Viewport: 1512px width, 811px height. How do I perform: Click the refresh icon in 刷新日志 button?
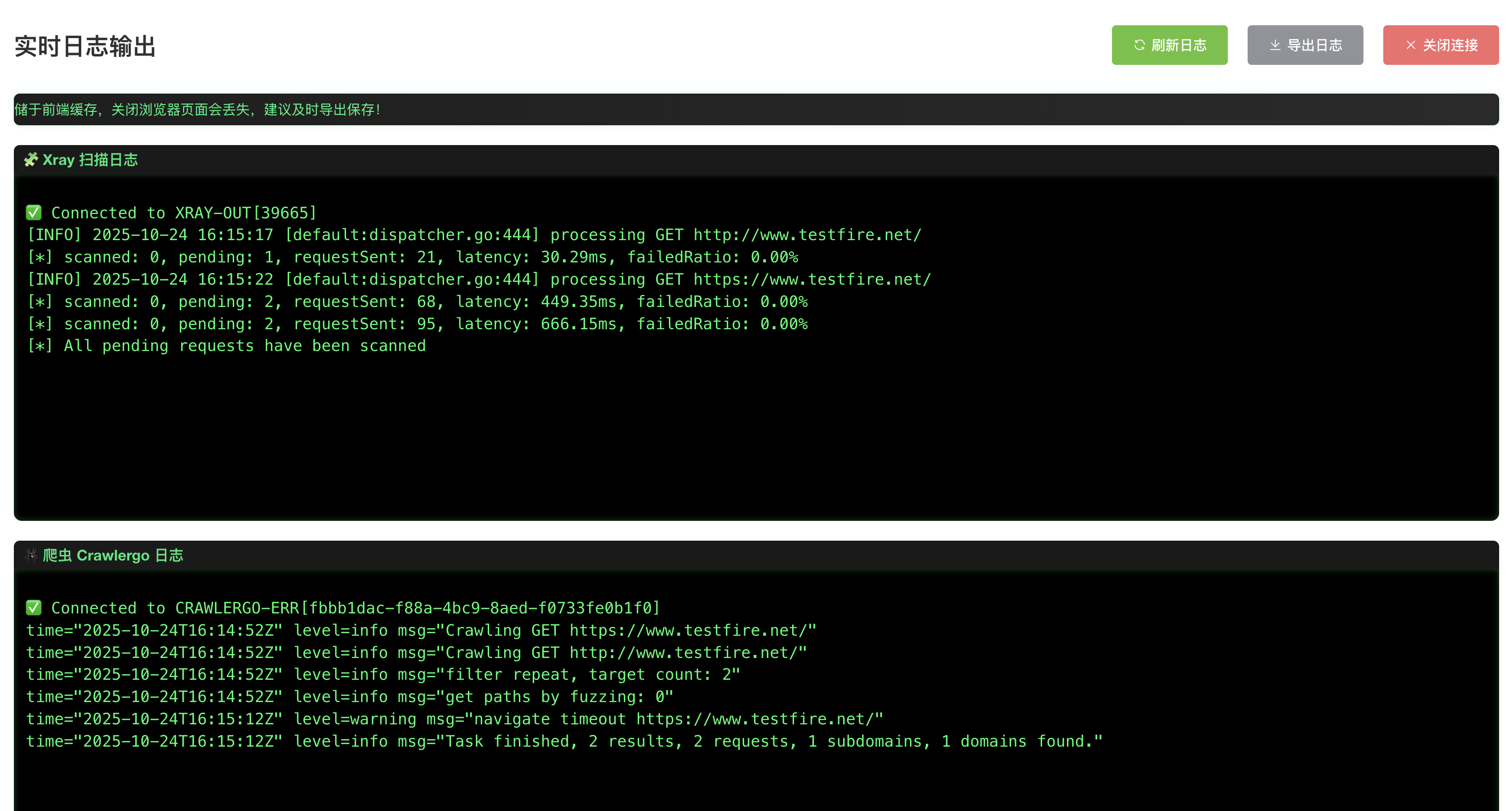1139,45
